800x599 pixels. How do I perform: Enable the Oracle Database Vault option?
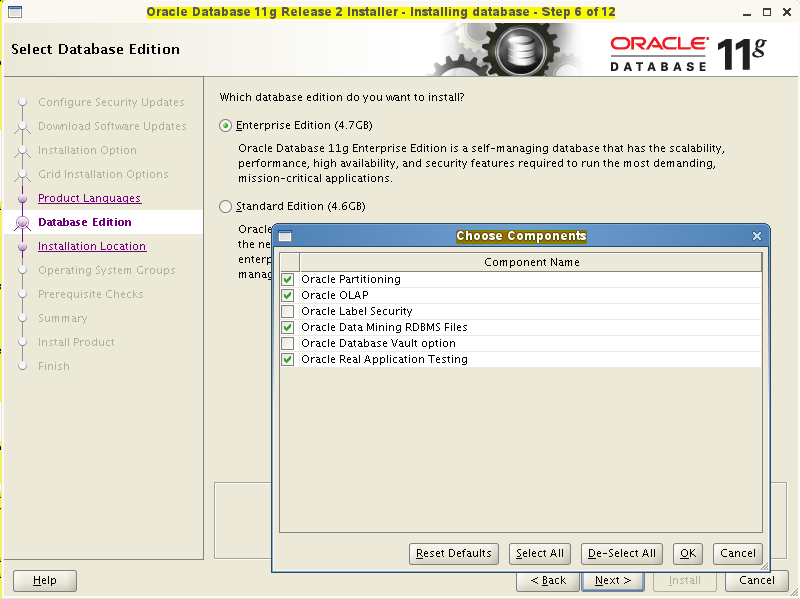(x=287, y=343)
